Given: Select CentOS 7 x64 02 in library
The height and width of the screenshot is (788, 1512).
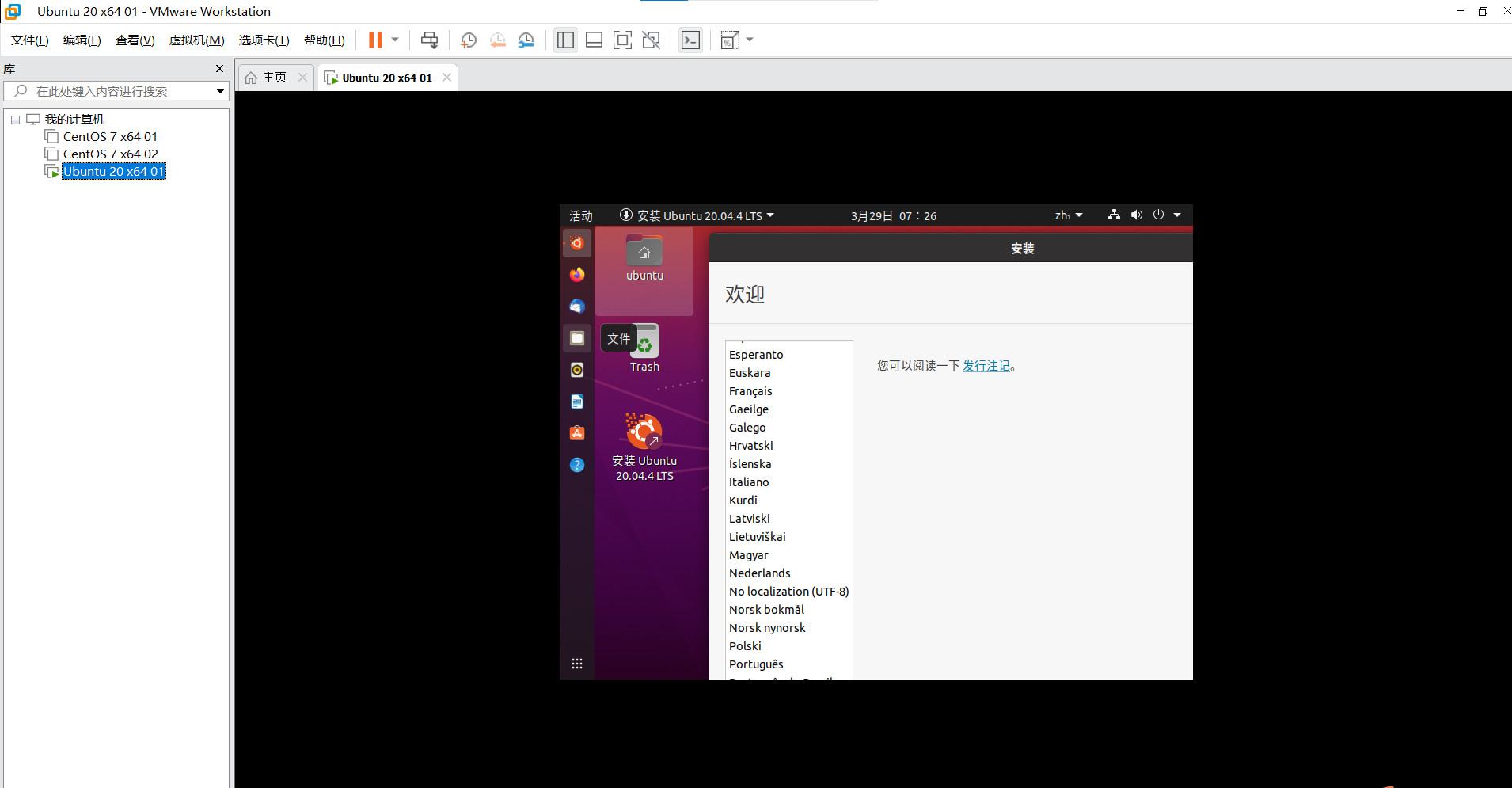Looking at the screenshot, I should [x=110, y=154].
